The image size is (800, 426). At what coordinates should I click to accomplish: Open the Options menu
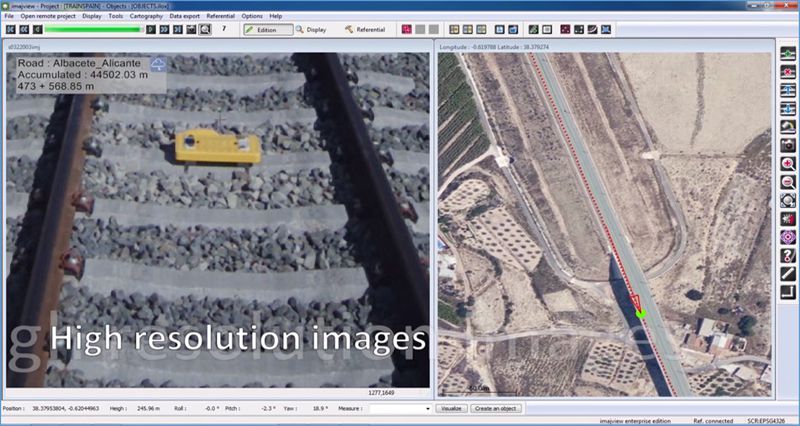point(252,16)
